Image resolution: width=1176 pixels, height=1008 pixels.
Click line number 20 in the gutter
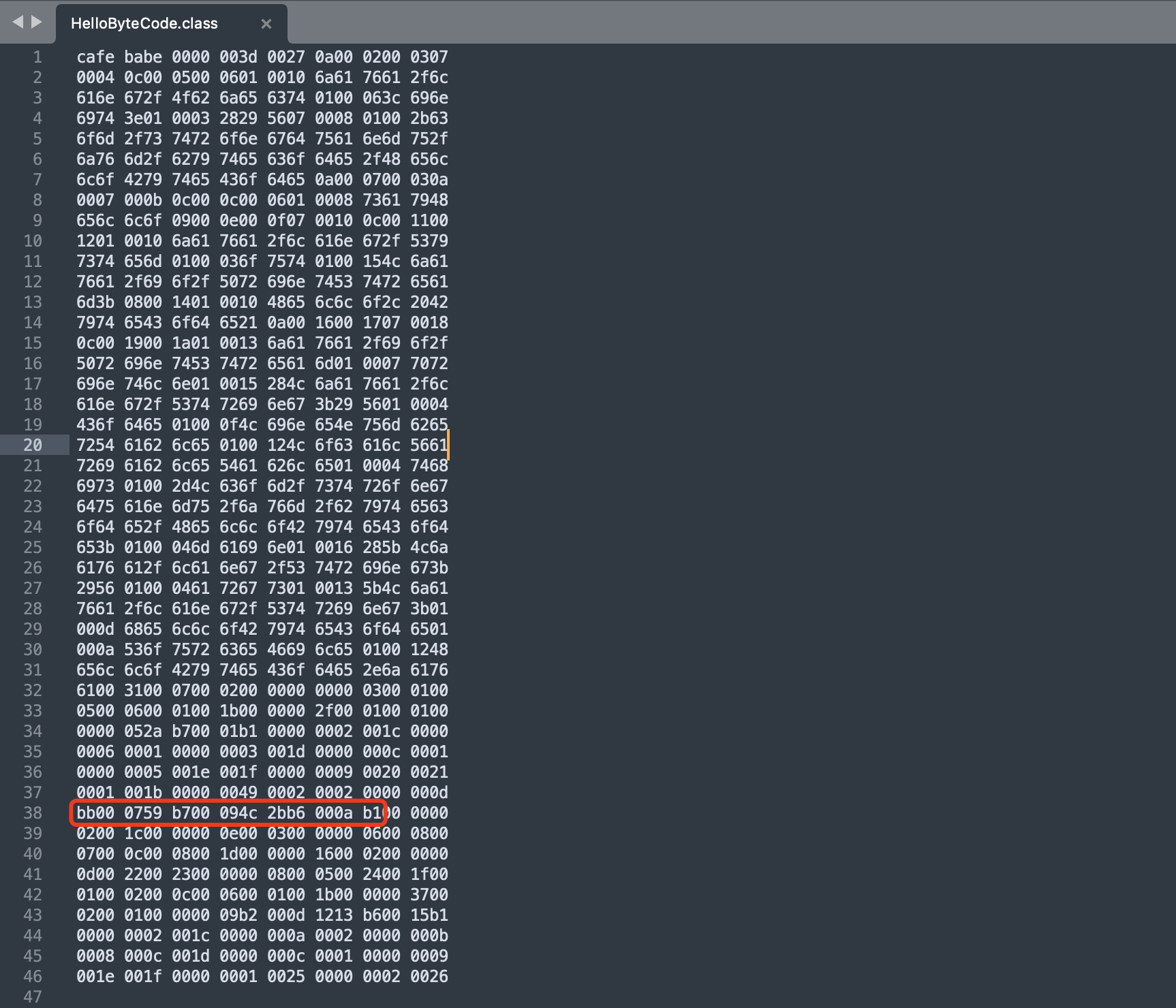click(x=33, y=445)
